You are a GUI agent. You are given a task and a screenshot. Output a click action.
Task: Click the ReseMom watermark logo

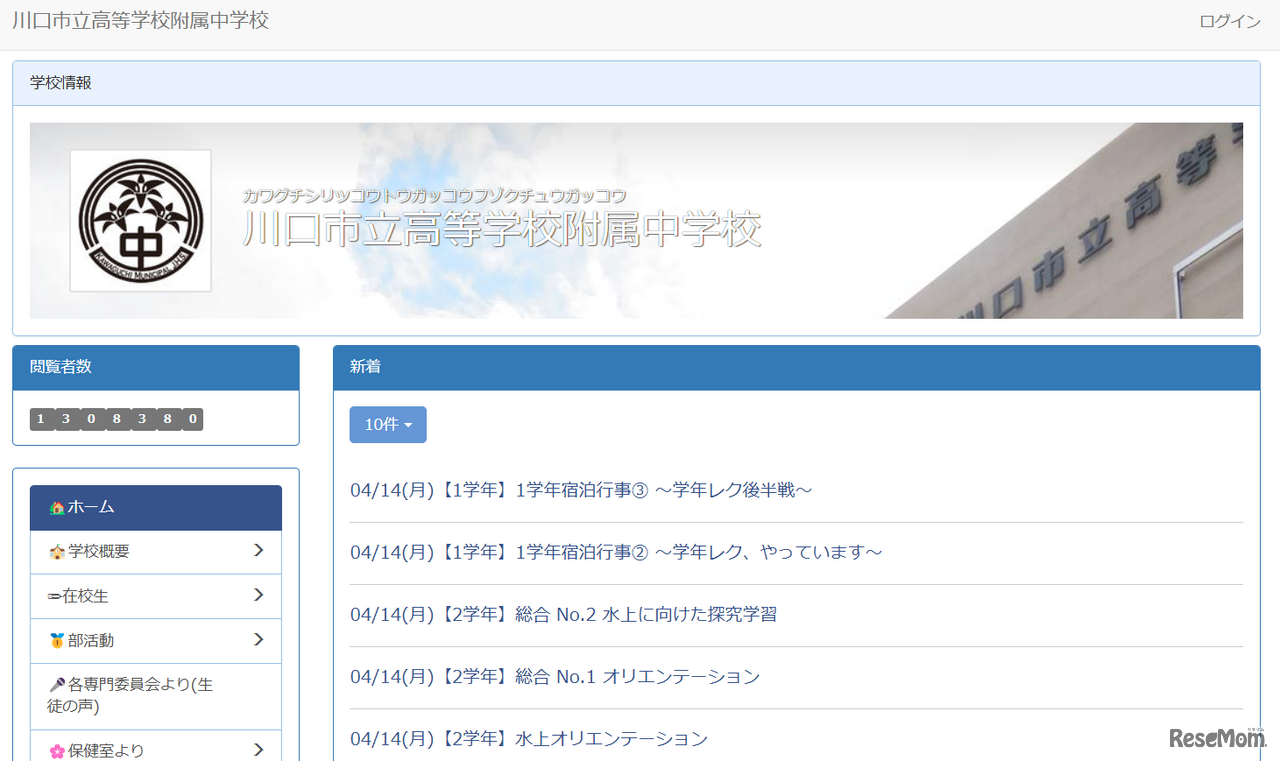1217,738
